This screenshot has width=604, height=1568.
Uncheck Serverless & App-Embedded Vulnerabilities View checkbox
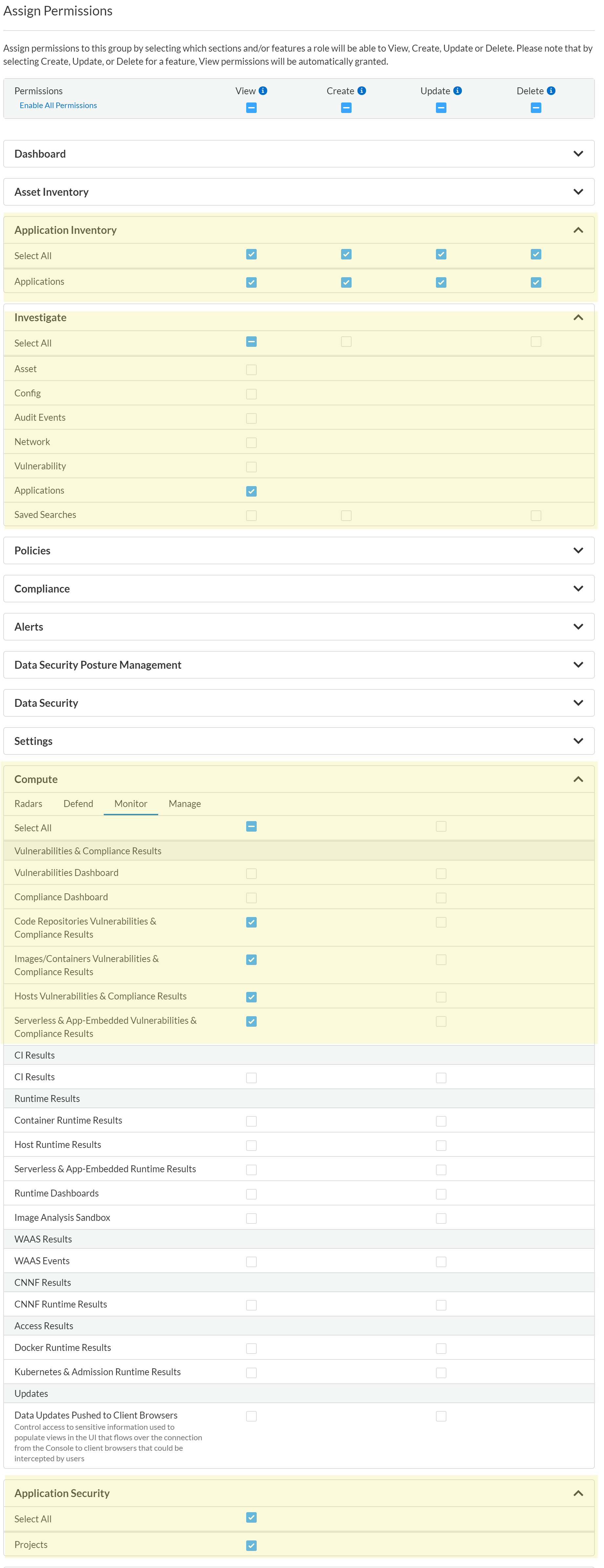pyautogui.click(x=251, y=1021)
